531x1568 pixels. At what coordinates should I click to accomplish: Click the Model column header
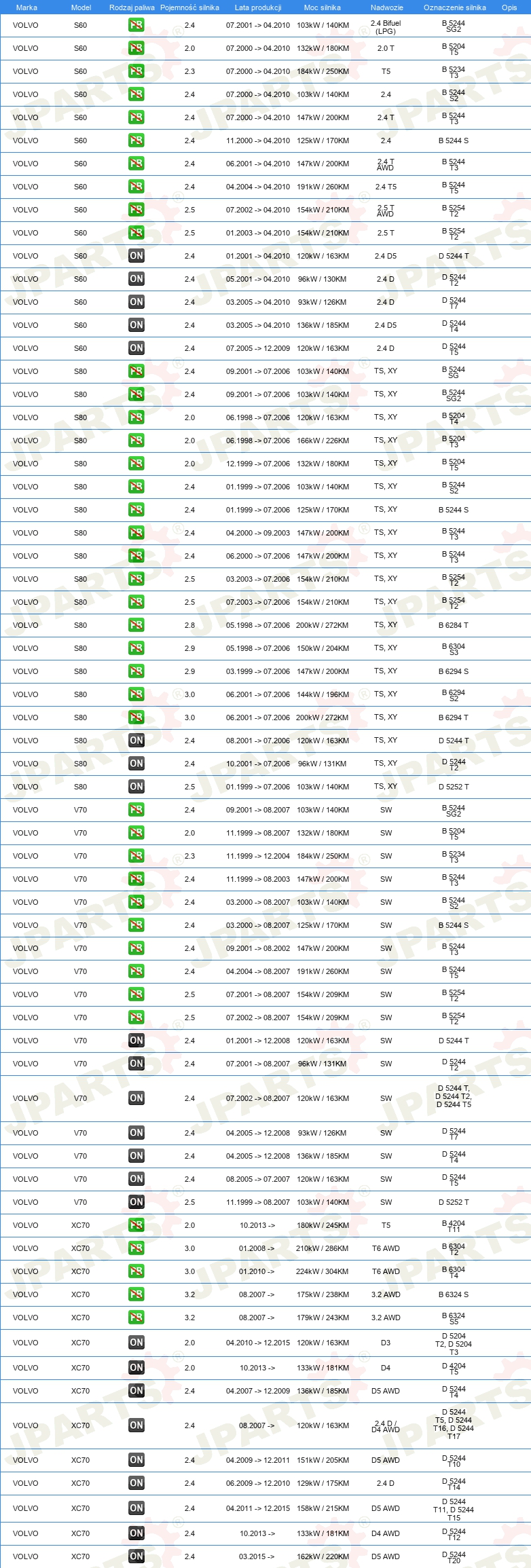tap(81, 7)
